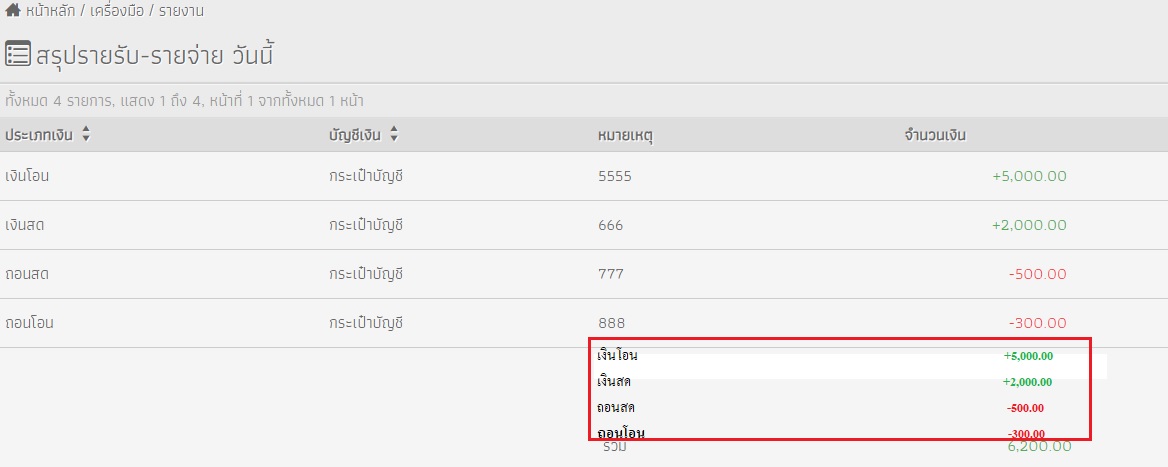Viewport: 1168px width, 467px height.
Task: Click the บัญชีเงิน column header
Action: pyautogui.click(x=355, y=136)
